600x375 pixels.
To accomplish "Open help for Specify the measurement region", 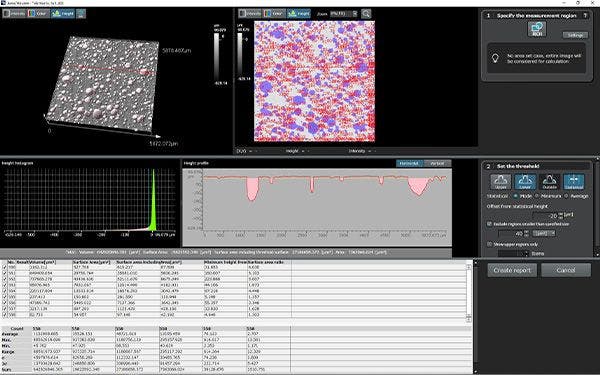I will (585, 16).
